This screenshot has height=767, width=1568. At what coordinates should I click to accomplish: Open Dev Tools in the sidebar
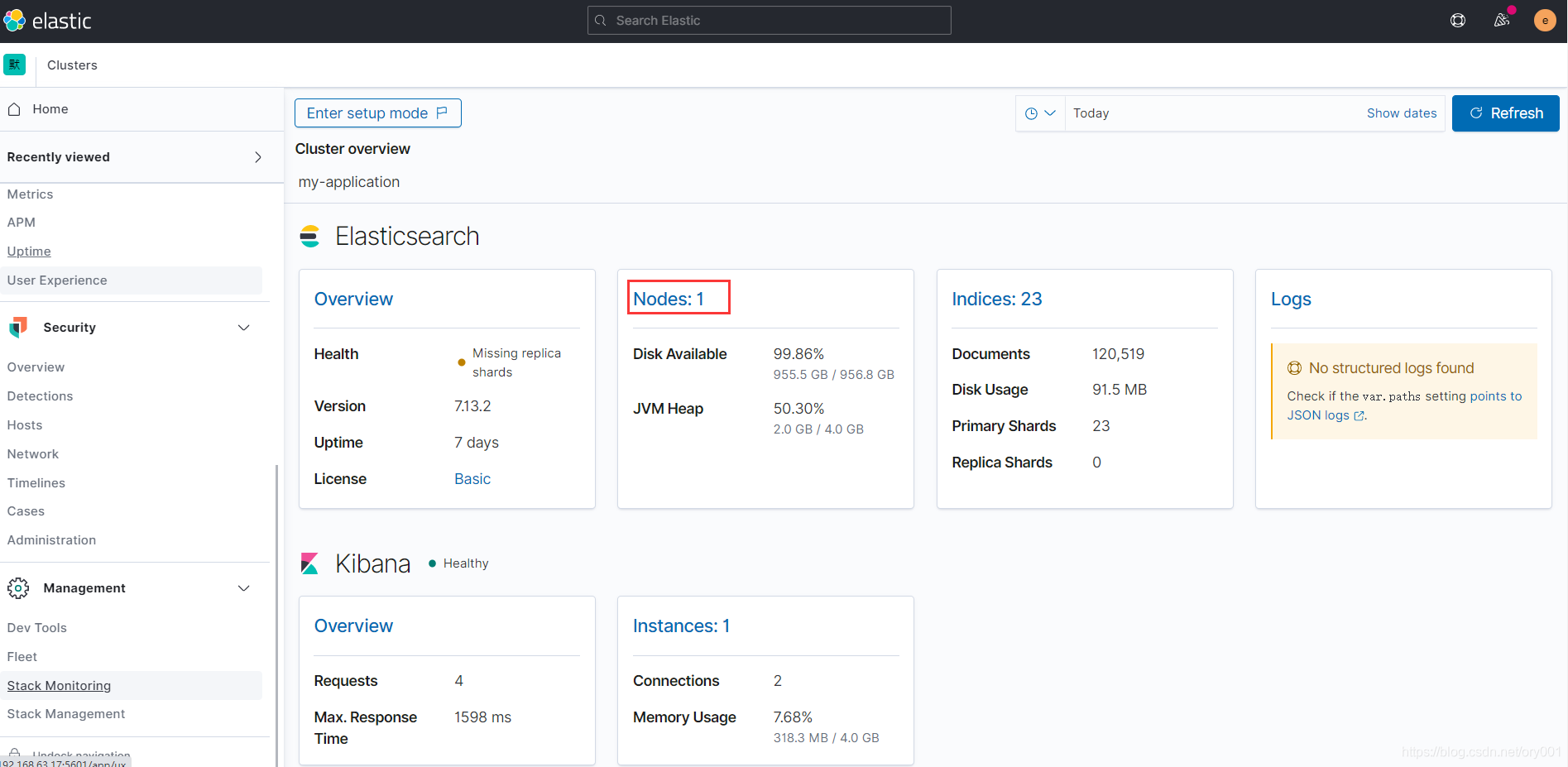point(37,628)
